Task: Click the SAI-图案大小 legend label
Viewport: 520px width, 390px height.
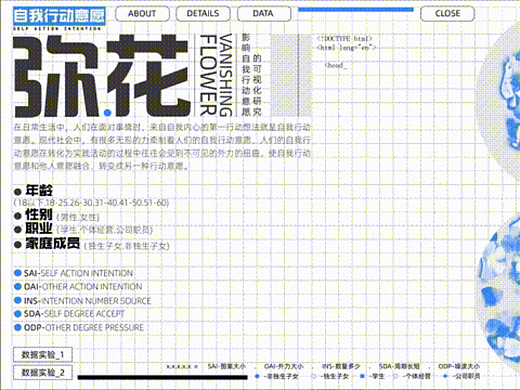Action: click(227, 366)
